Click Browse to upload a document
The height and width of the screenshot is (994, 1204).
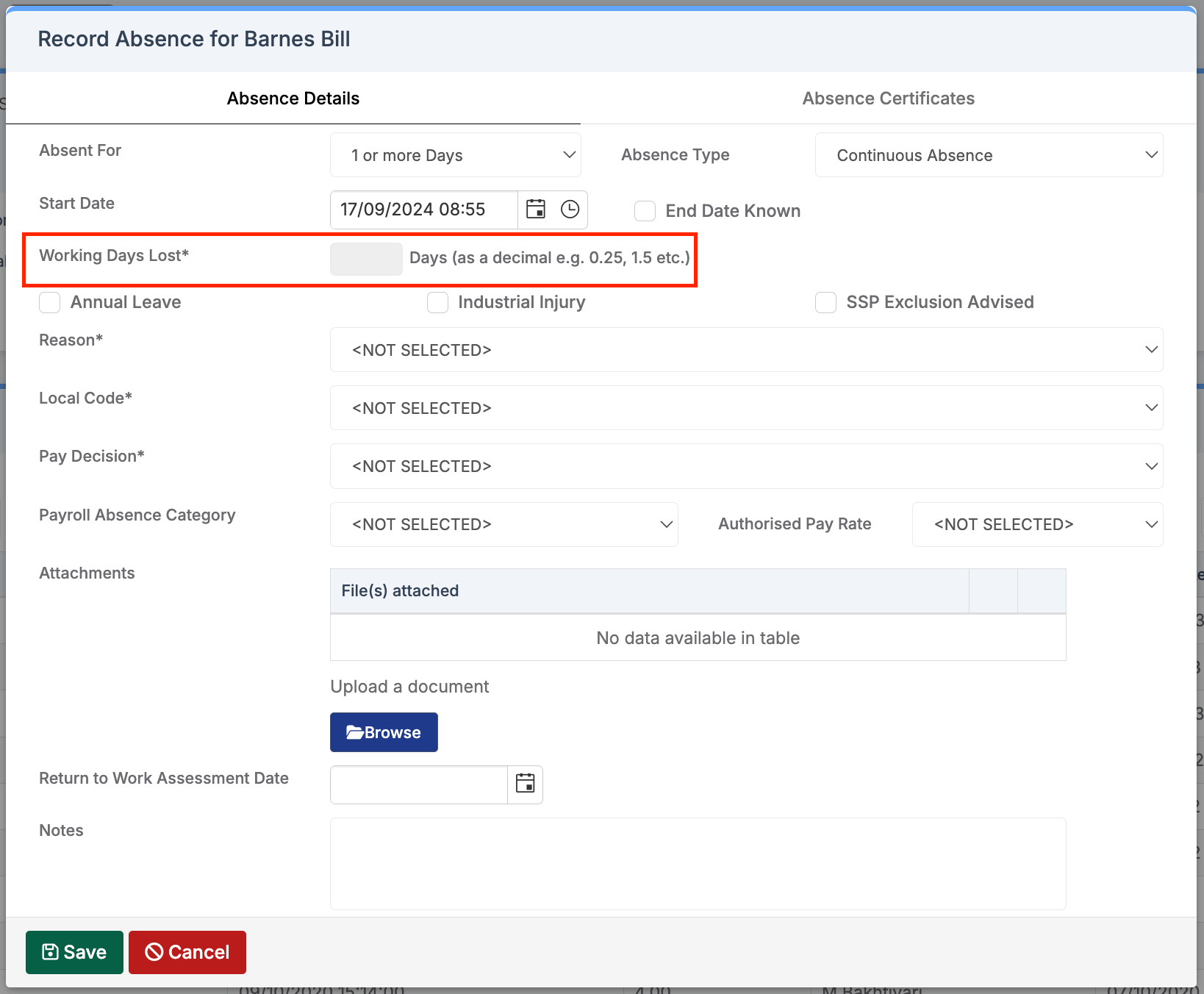(383, 732)
